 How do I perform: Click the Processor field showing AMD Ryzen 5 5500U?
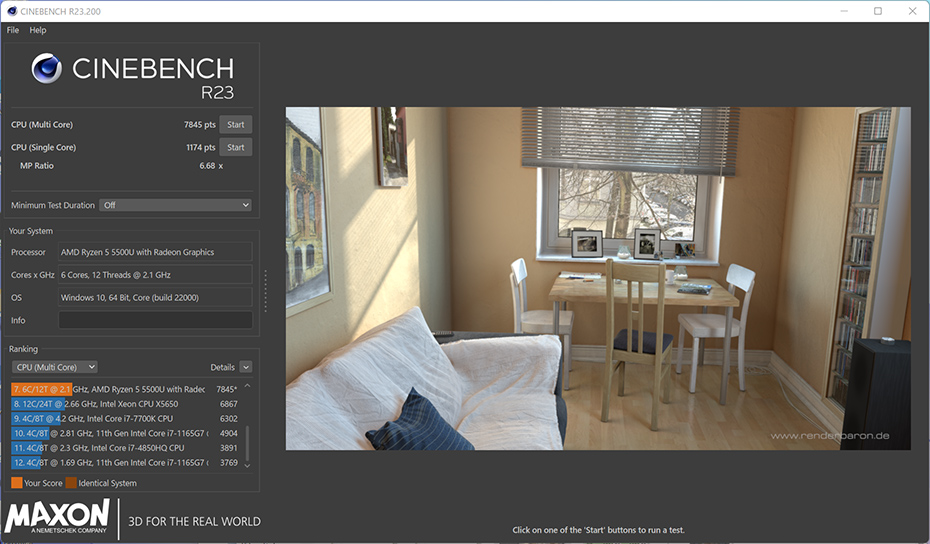coord(155,252)
